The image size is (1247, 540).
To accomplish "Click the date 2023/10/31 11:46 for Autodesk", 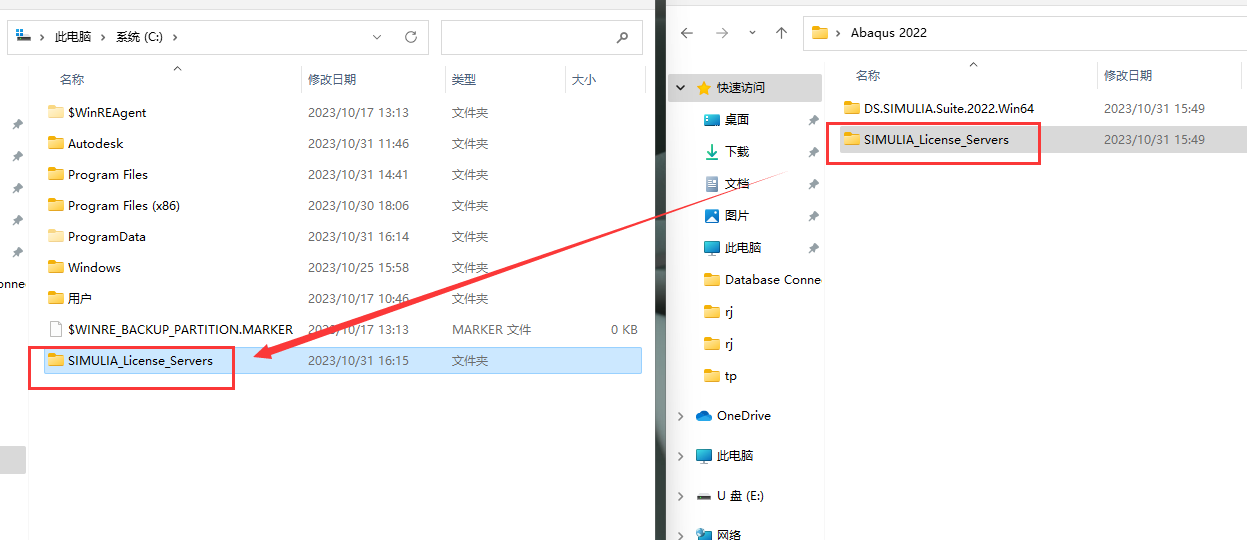I will point(358,143).
